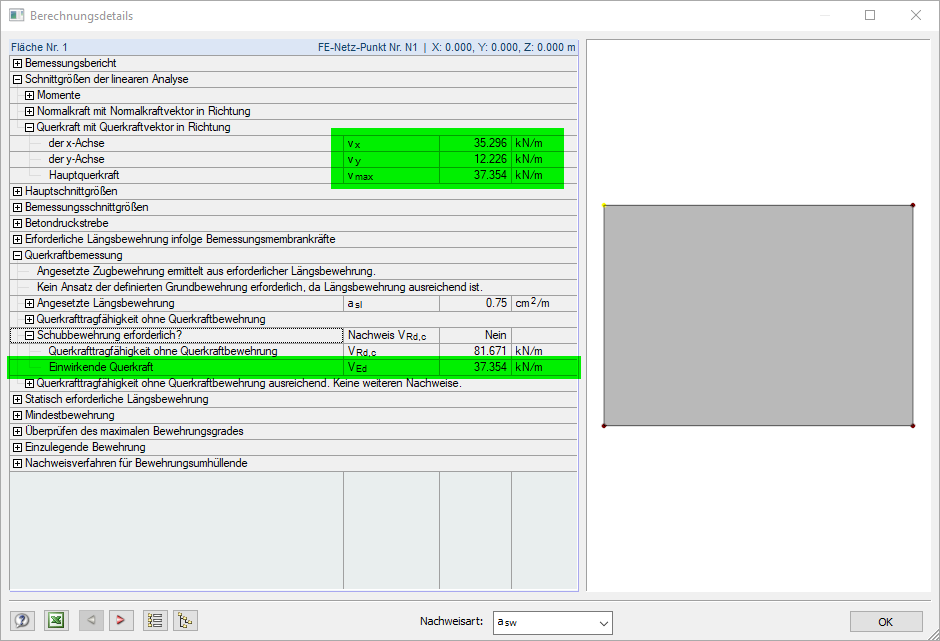Confirm with the OK button
The height and width of the screenshot is (641, 940).
click(x=886, y=620)
